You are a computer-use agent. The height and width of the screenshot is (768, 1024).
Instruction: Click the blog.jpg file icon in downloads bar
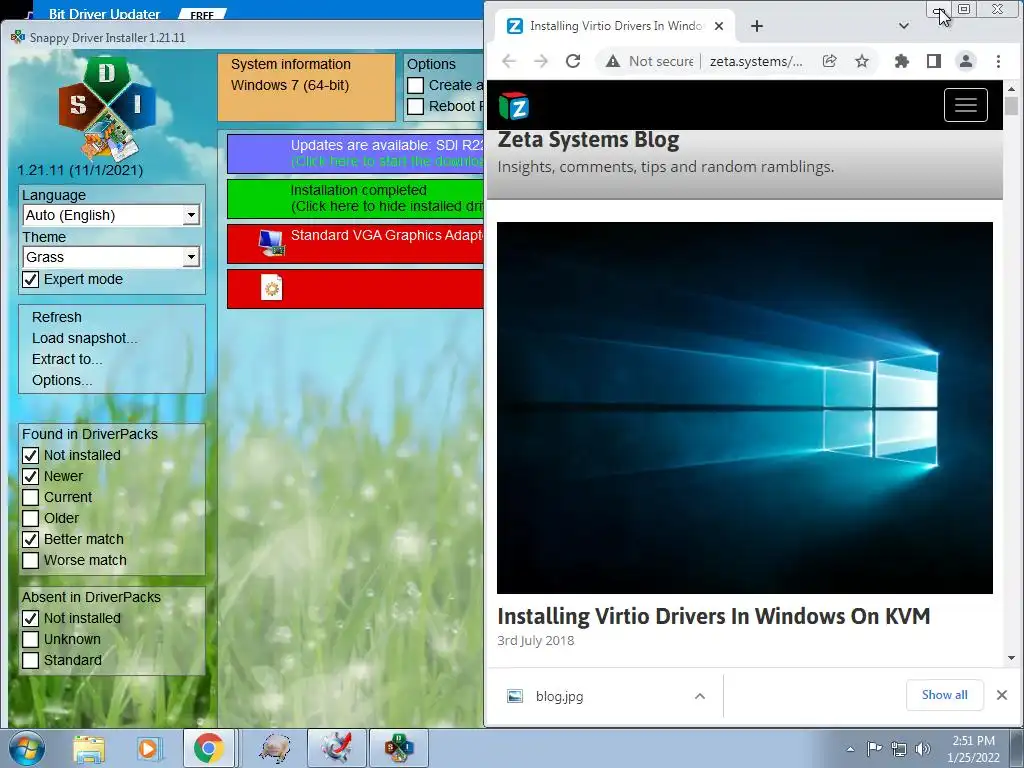pos(515,696)
